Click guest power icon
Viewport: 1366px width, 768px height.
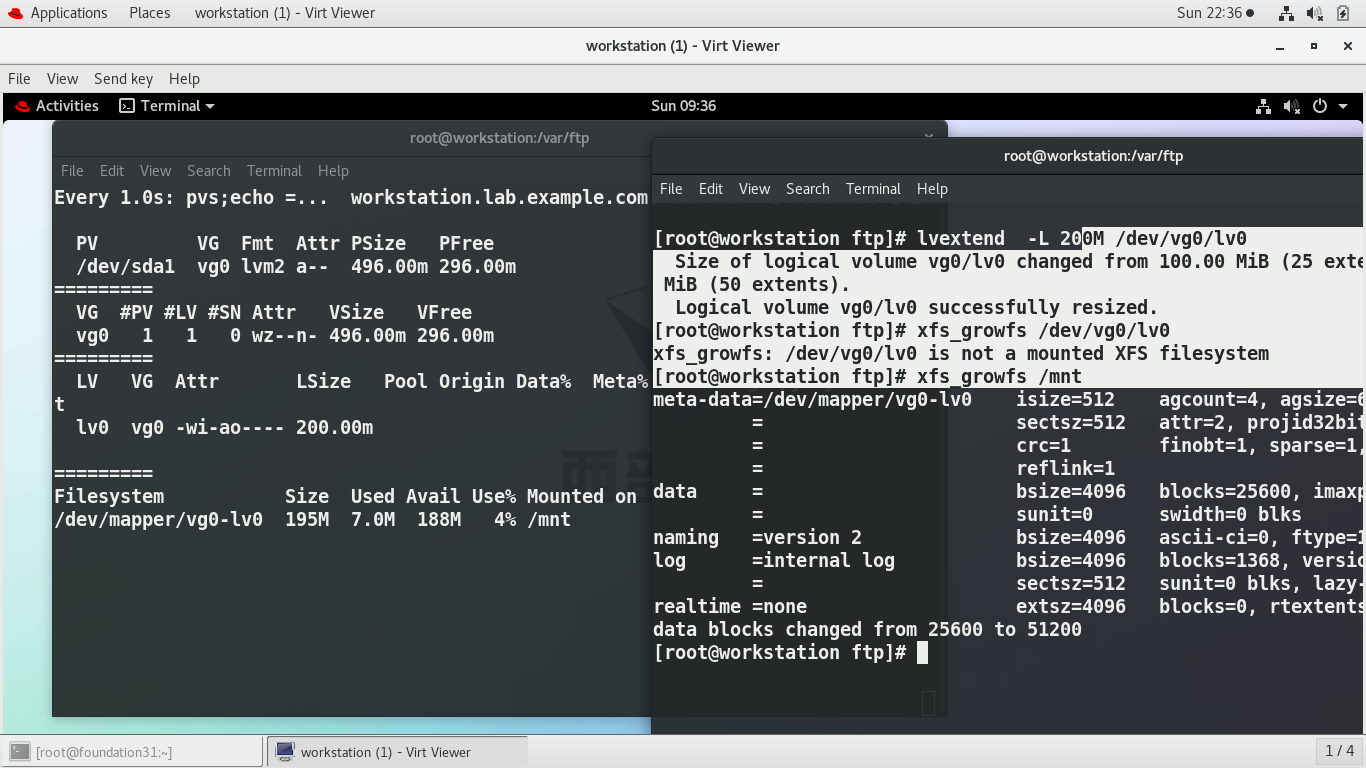(1320, 106)
